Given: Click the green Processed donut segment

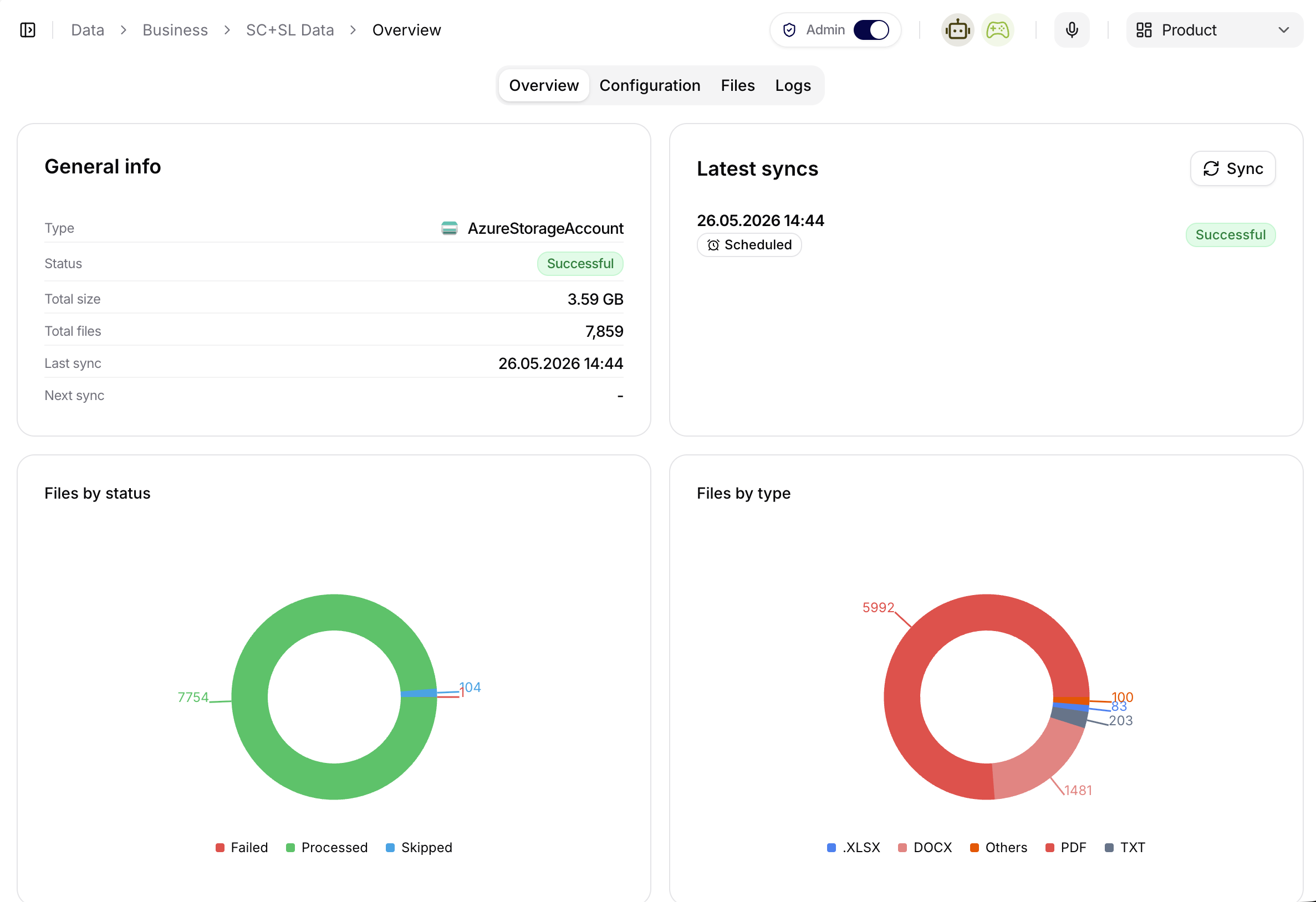Looking at the screenshot, I should pos(249,697).
